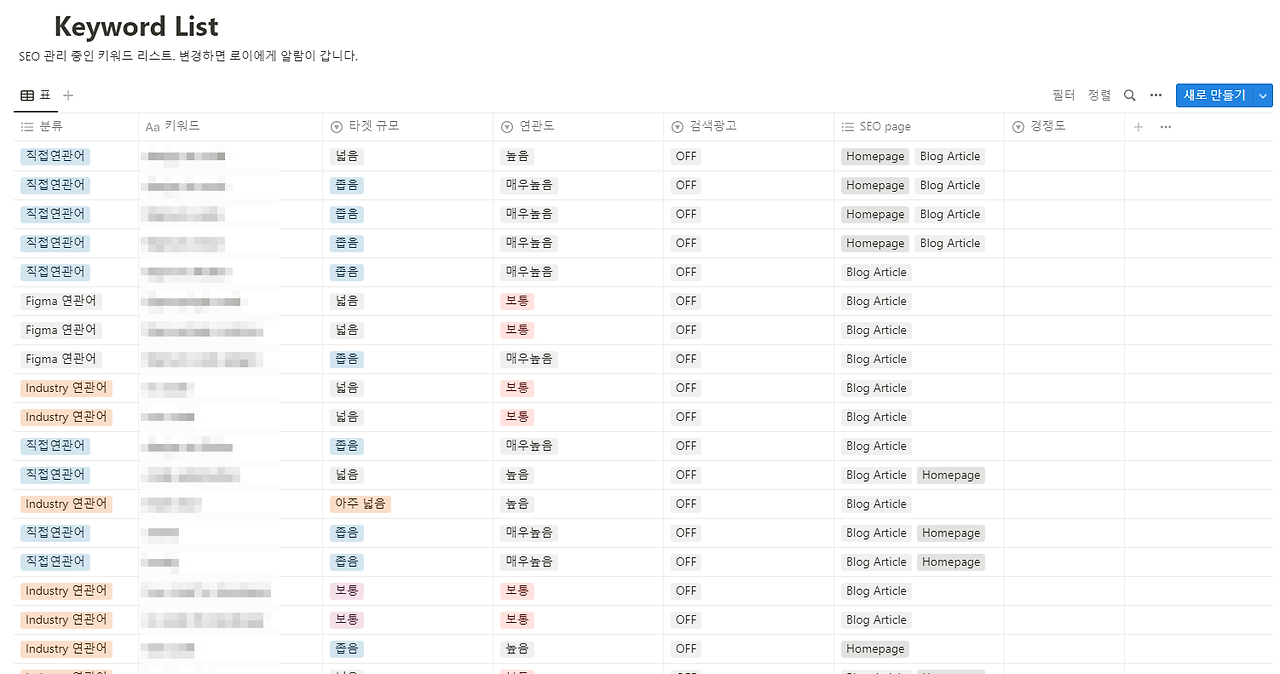Select the first Figma 연관어 tag

(x=61, y=301)
